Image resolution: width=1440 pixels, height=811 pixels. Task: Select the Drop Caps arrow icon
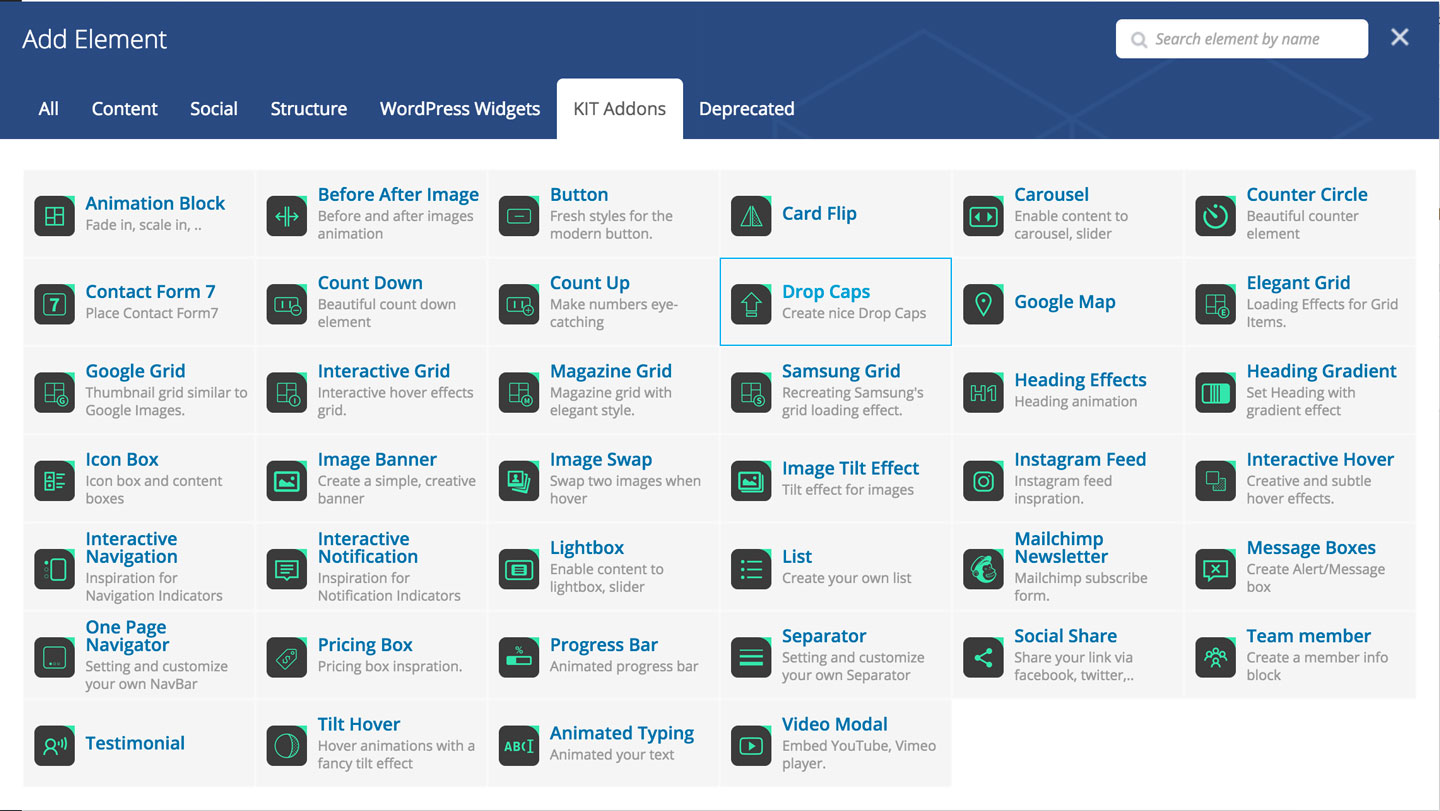point(750,304)
